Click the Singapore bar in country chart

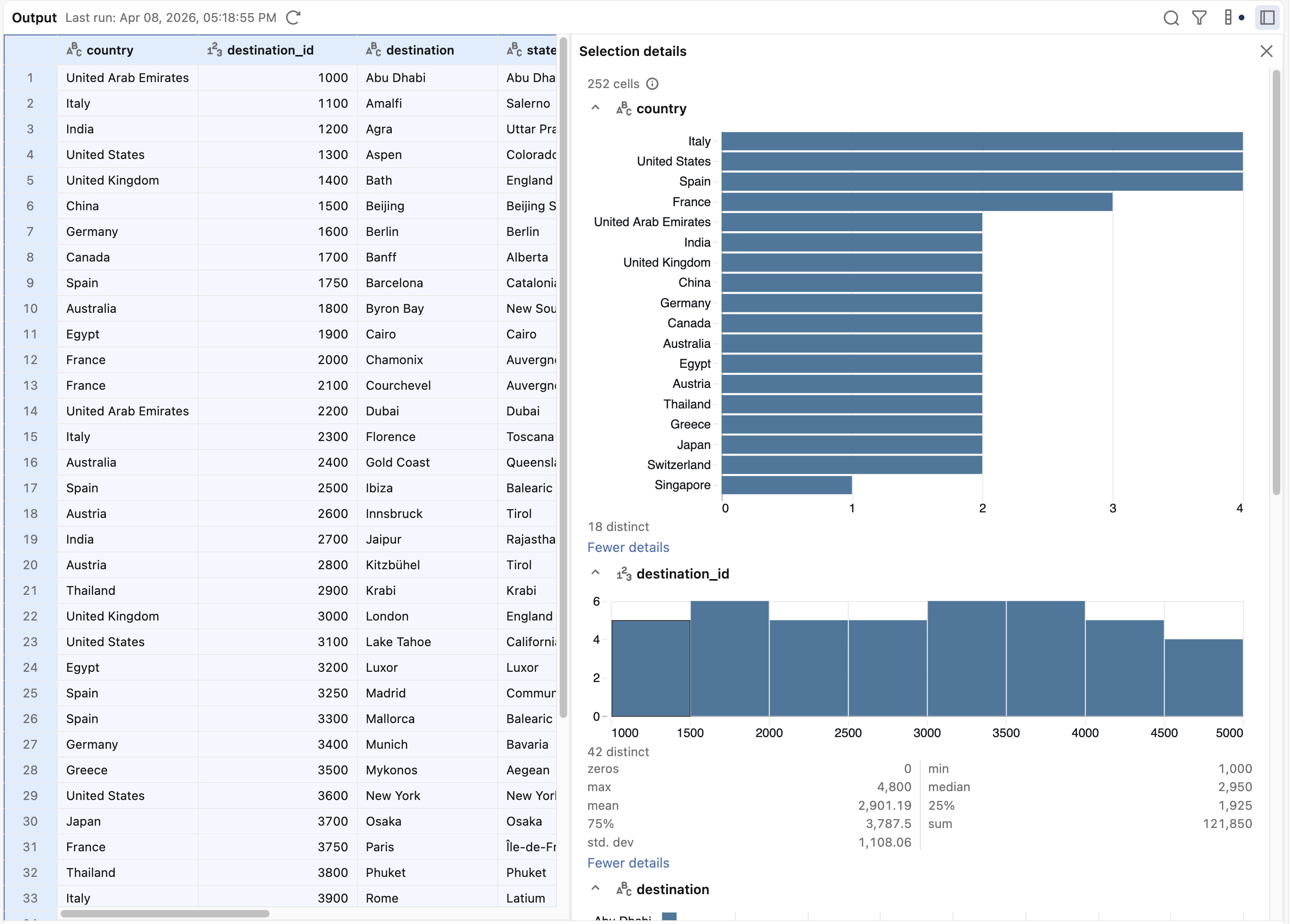point(786,485)
